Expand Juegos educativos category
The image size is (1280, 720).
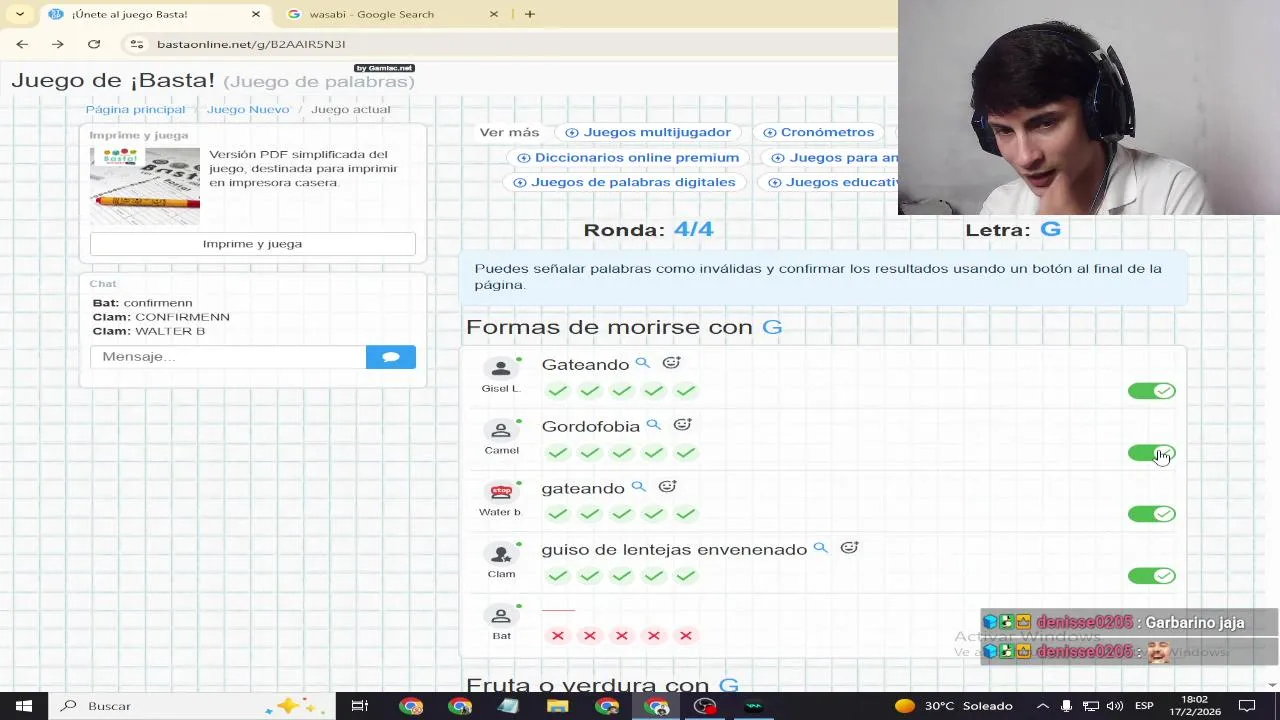coord(830,182)
